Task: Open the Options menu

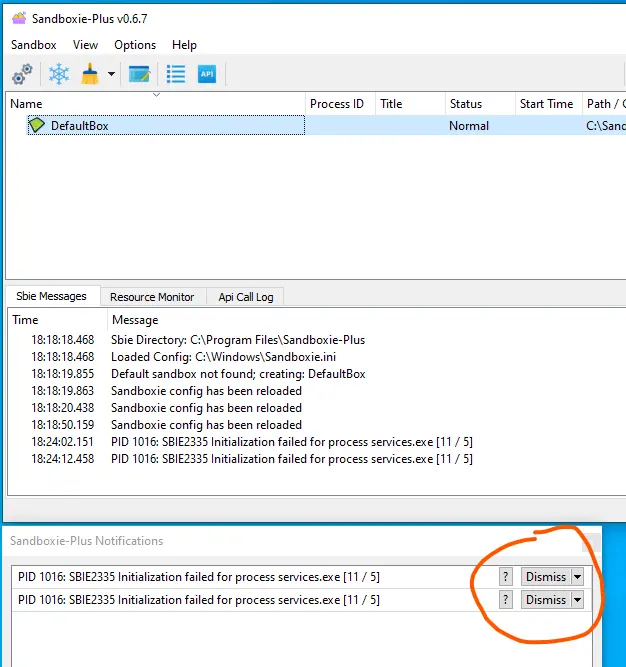Action: 135,45
